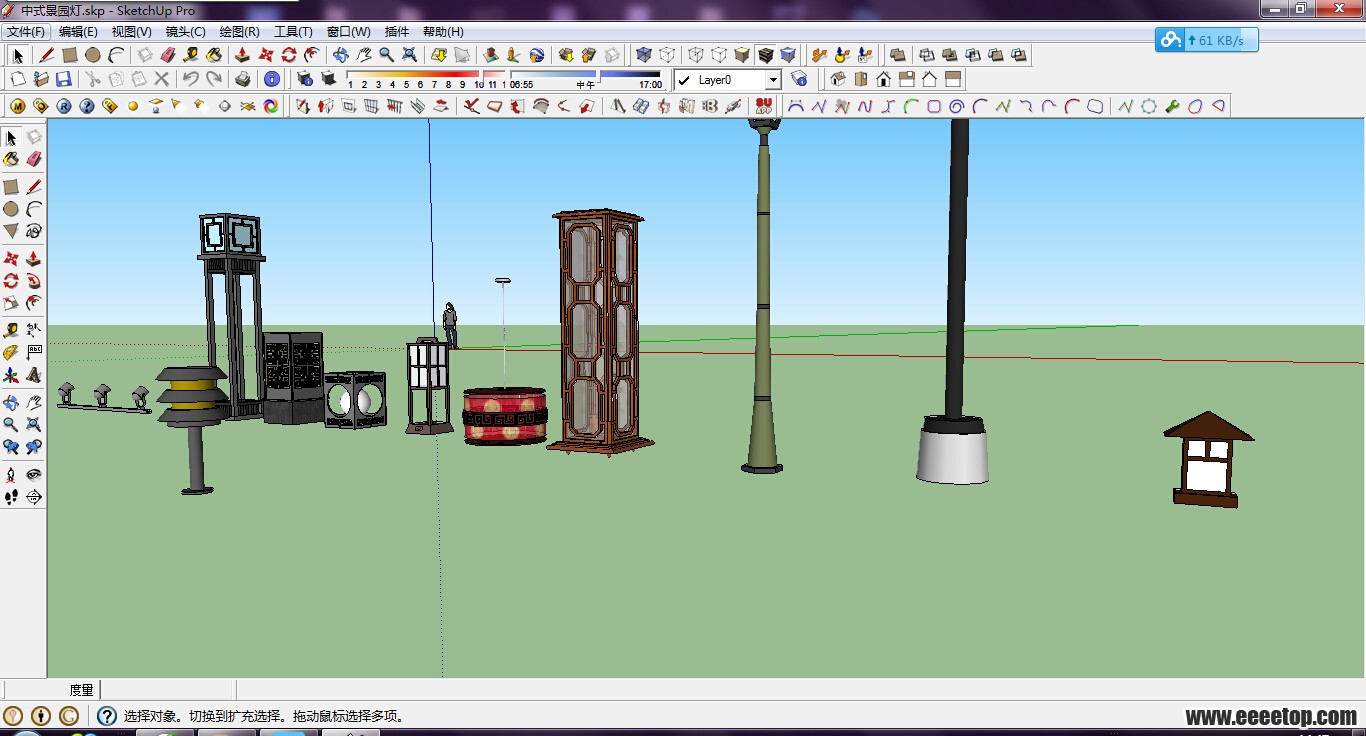Click the Next view icon

point(34,447)
